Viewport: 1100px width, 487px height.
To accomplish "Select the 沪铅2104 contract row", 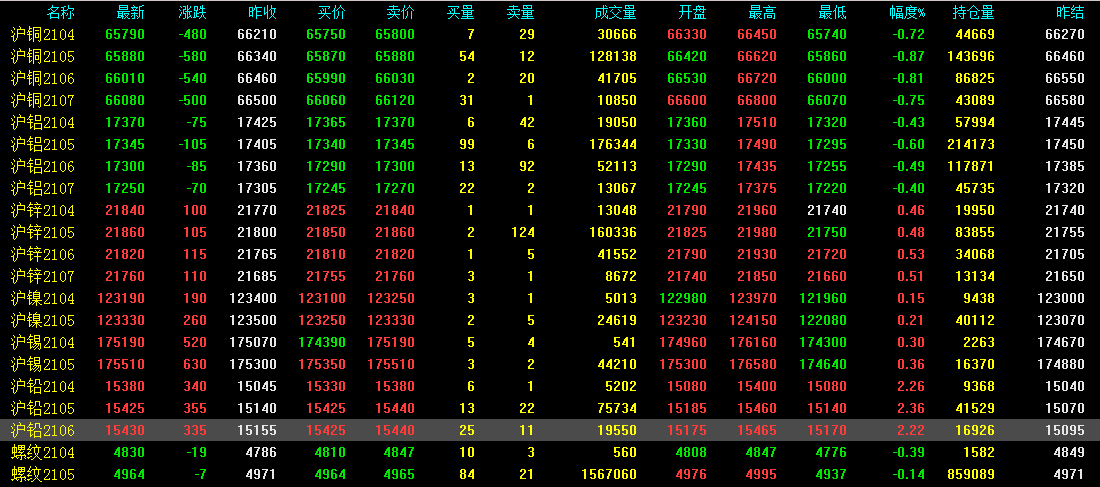I will tap(550, 387).
